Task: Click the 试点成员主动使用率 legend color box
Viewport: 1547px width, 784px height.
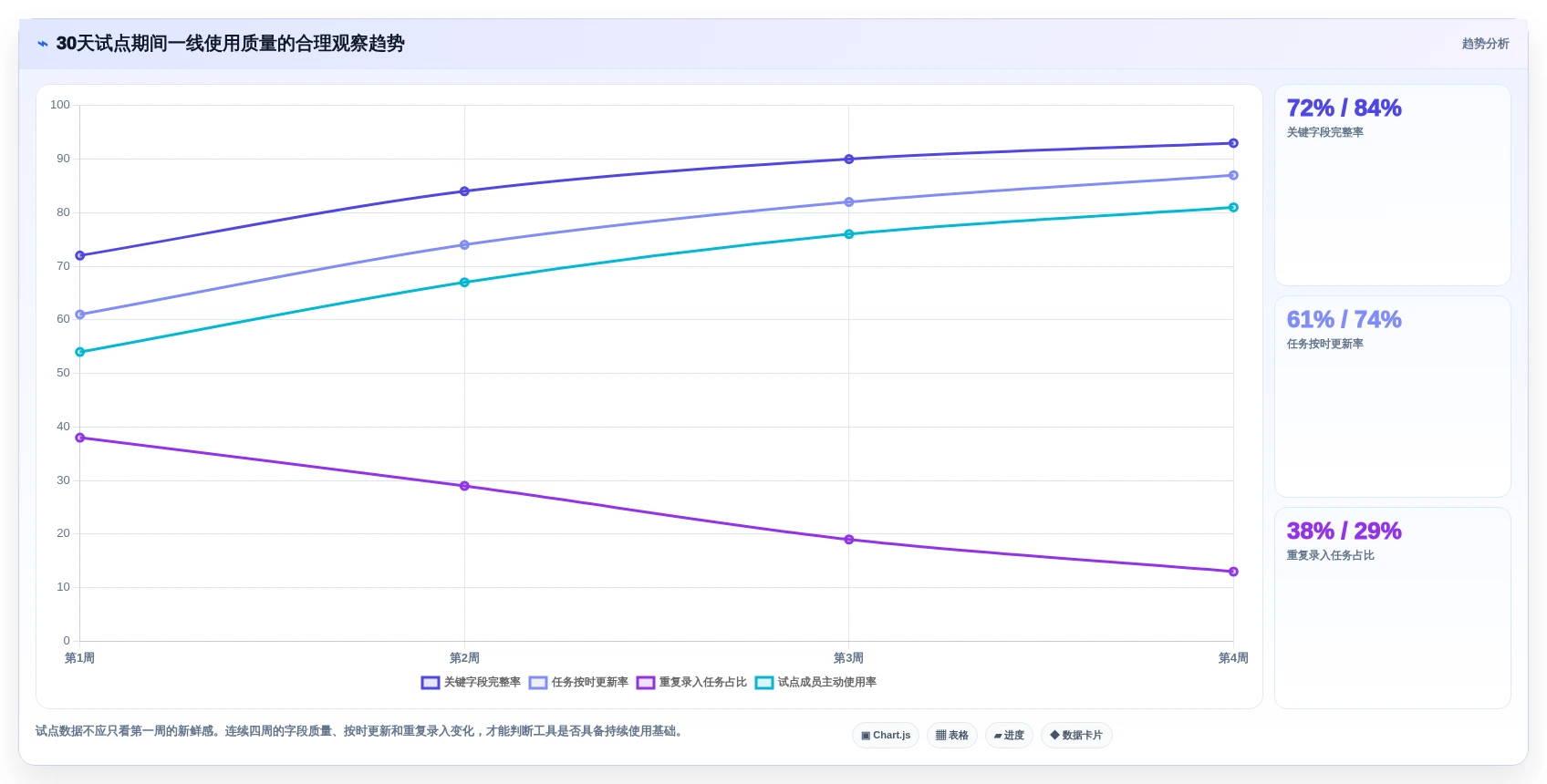Action: pyautogui.click(x=764, y=683)
